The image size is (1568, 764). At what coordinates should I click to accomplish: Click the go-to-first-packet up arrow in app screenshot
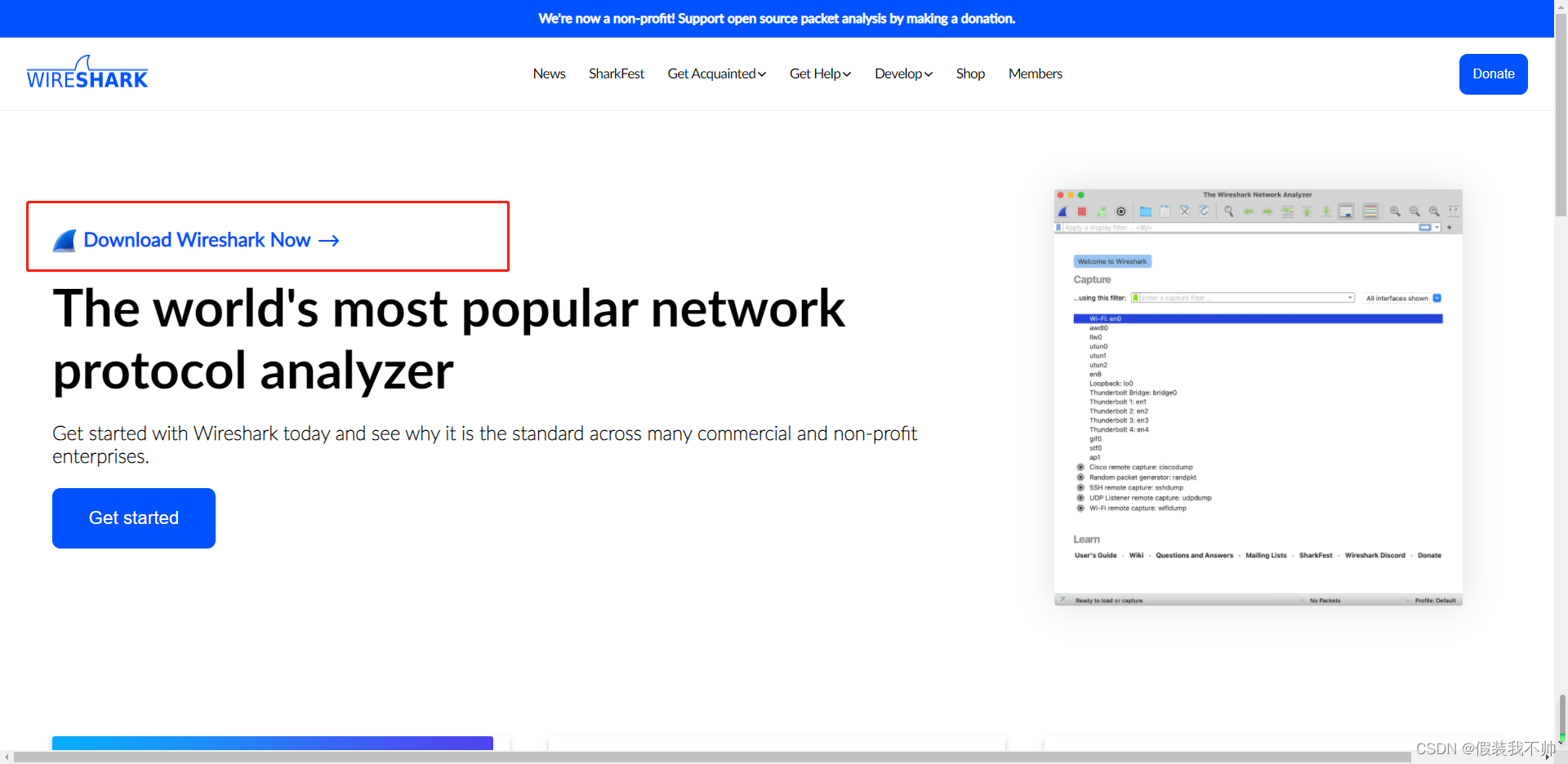coord(1307,211)
